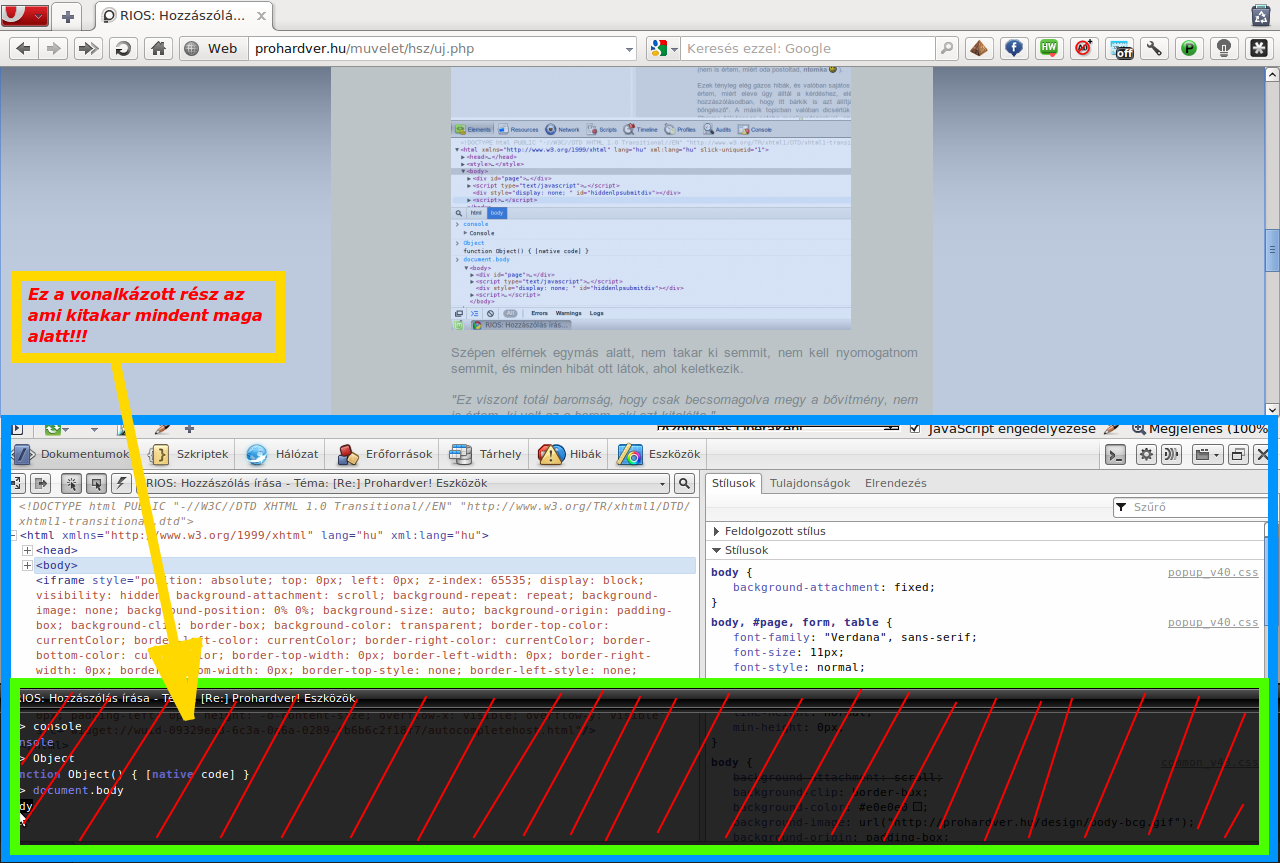The height and width of the screenshot is (863, 1280).
Task: Click the DOM search magnifier button
Action: [x=684, y=484]
